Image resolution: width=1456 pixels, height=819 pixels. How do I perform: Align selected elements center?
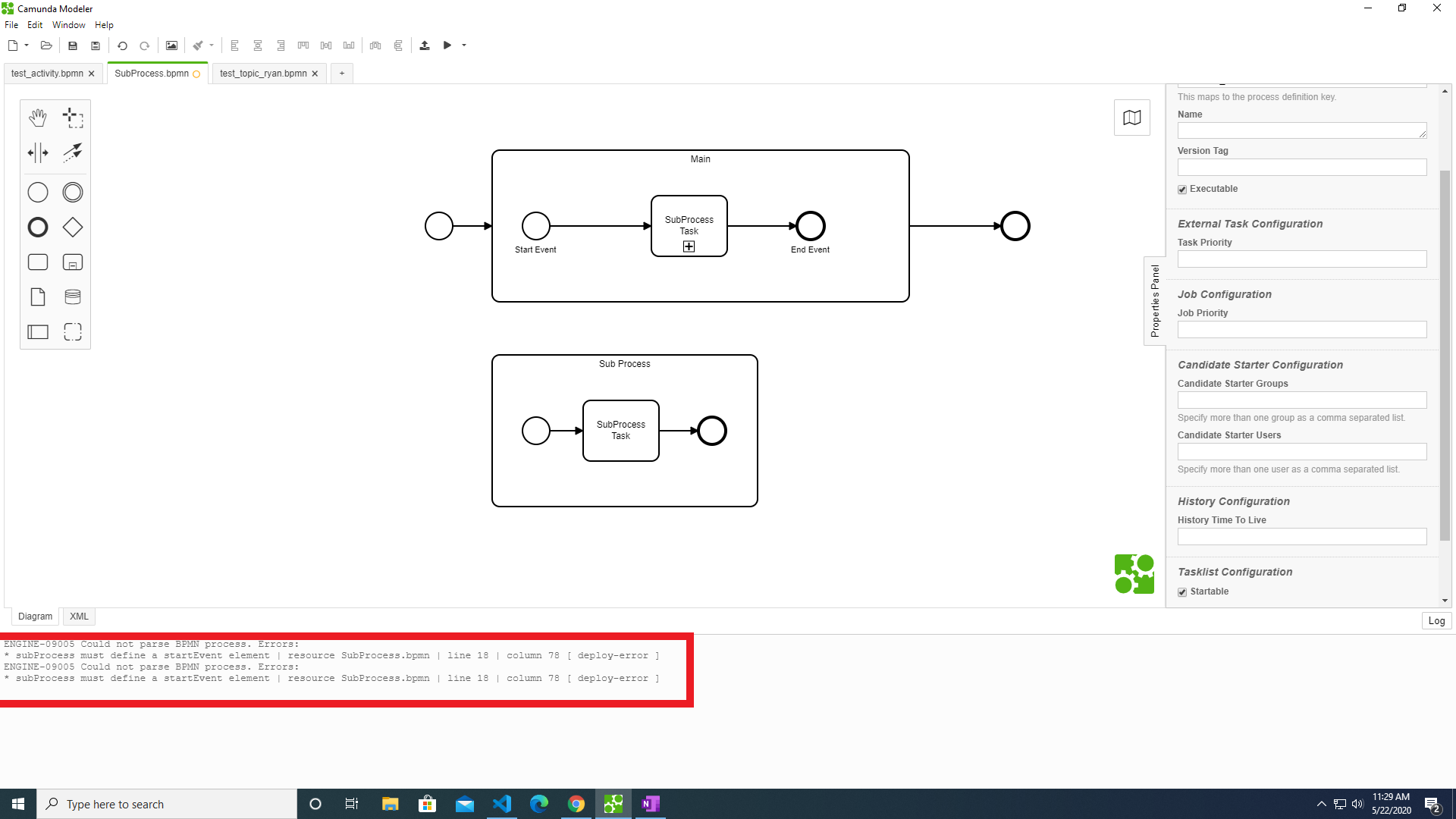coord(258,45)
